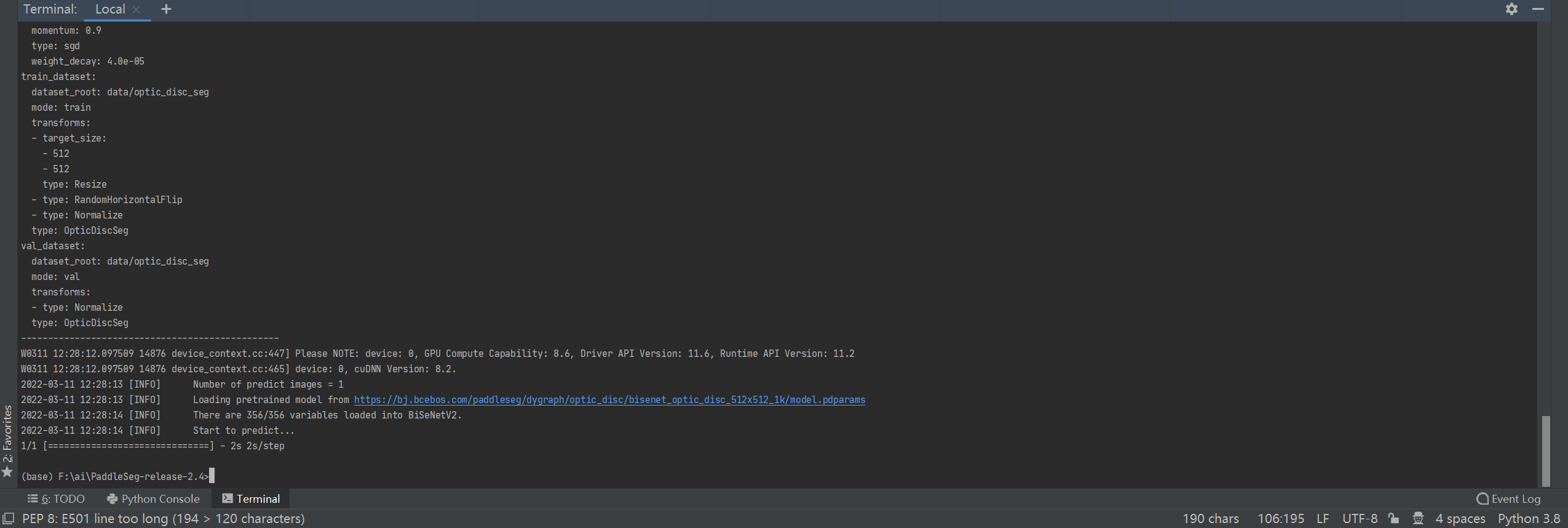Click the terminal prompt input line
The width and height of the screenshot is (1568, 528).
click(117, 476)
